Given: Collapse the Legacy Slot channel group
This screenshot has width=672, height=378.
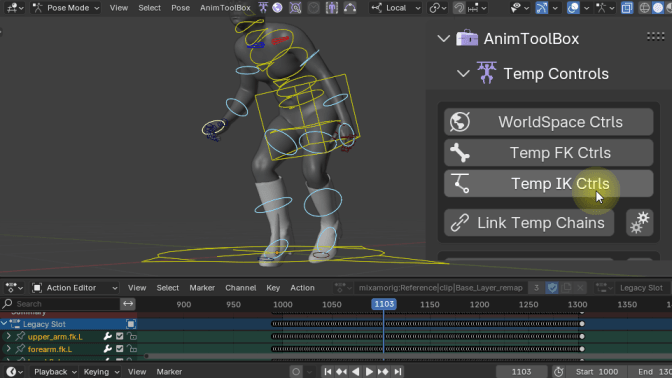Looking at the screenshot, I should click(4, 324).
